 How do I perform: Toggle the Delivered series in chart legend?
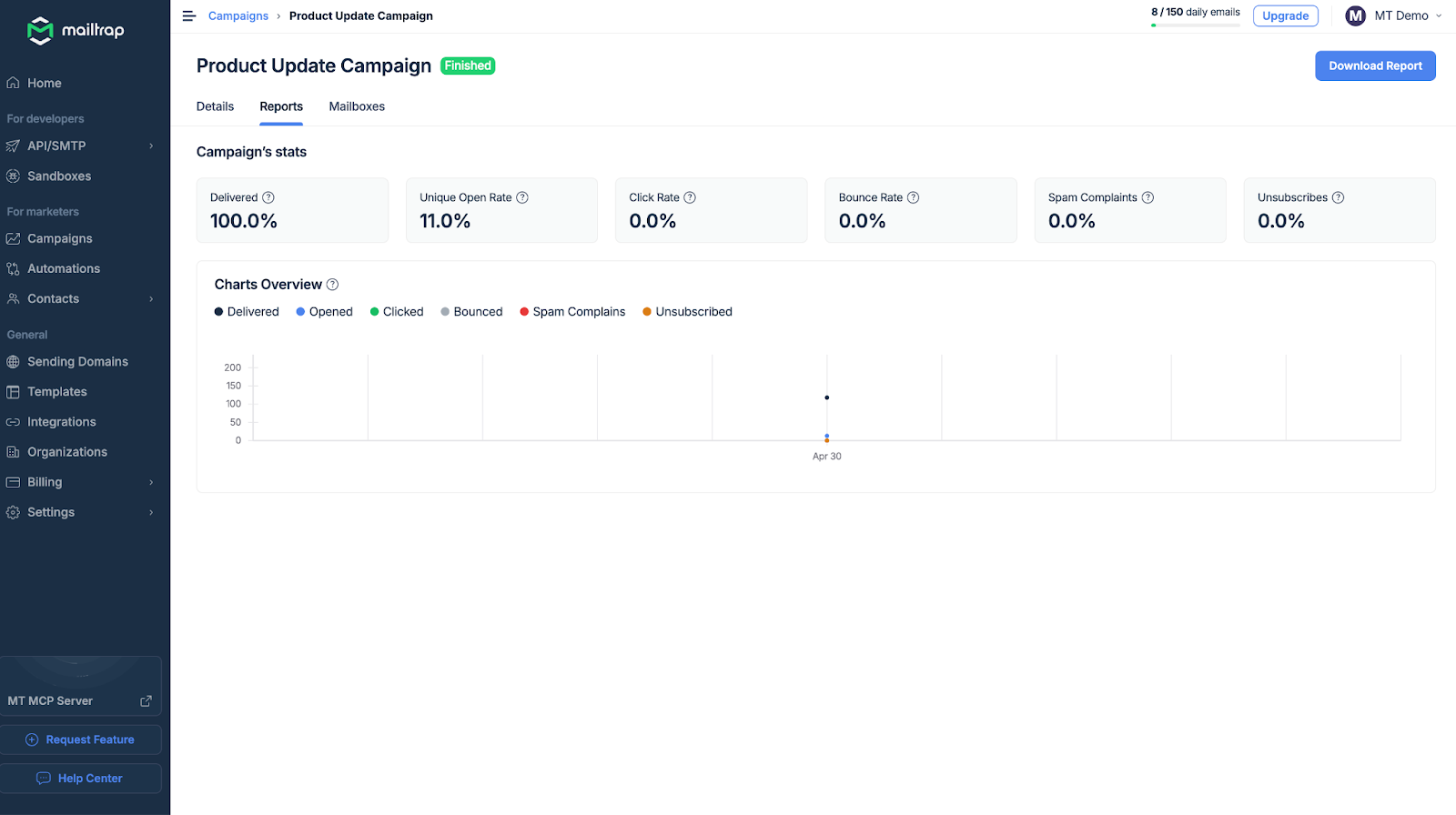pos(247,312)
